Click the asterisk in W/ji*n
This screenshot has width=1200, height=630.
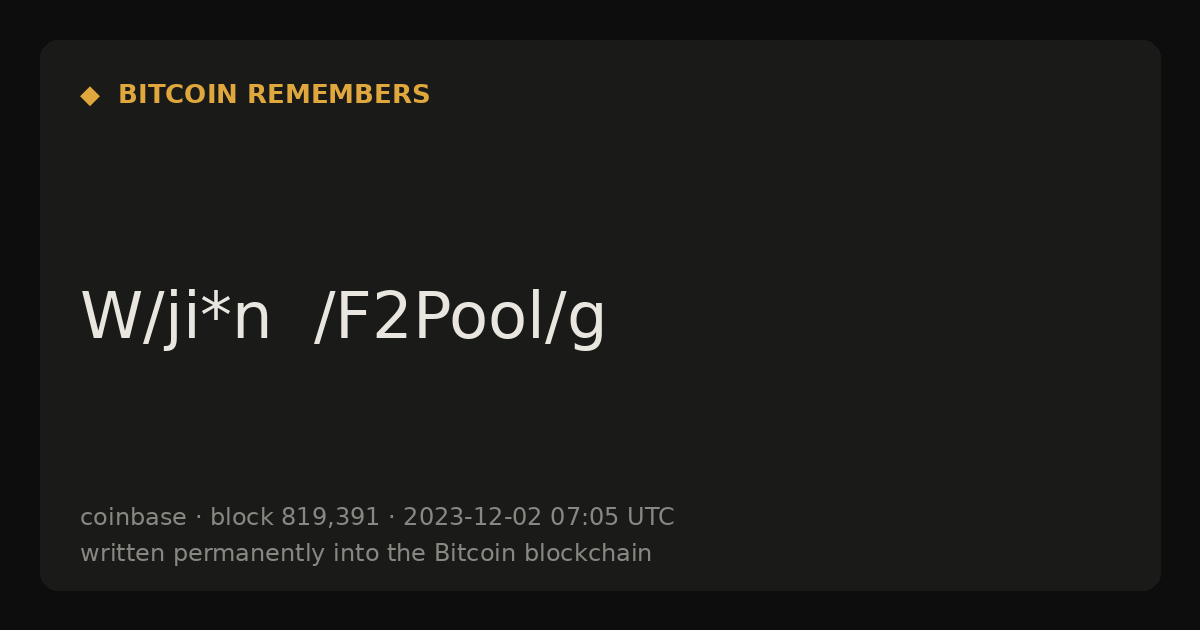[x=215, y=305]
